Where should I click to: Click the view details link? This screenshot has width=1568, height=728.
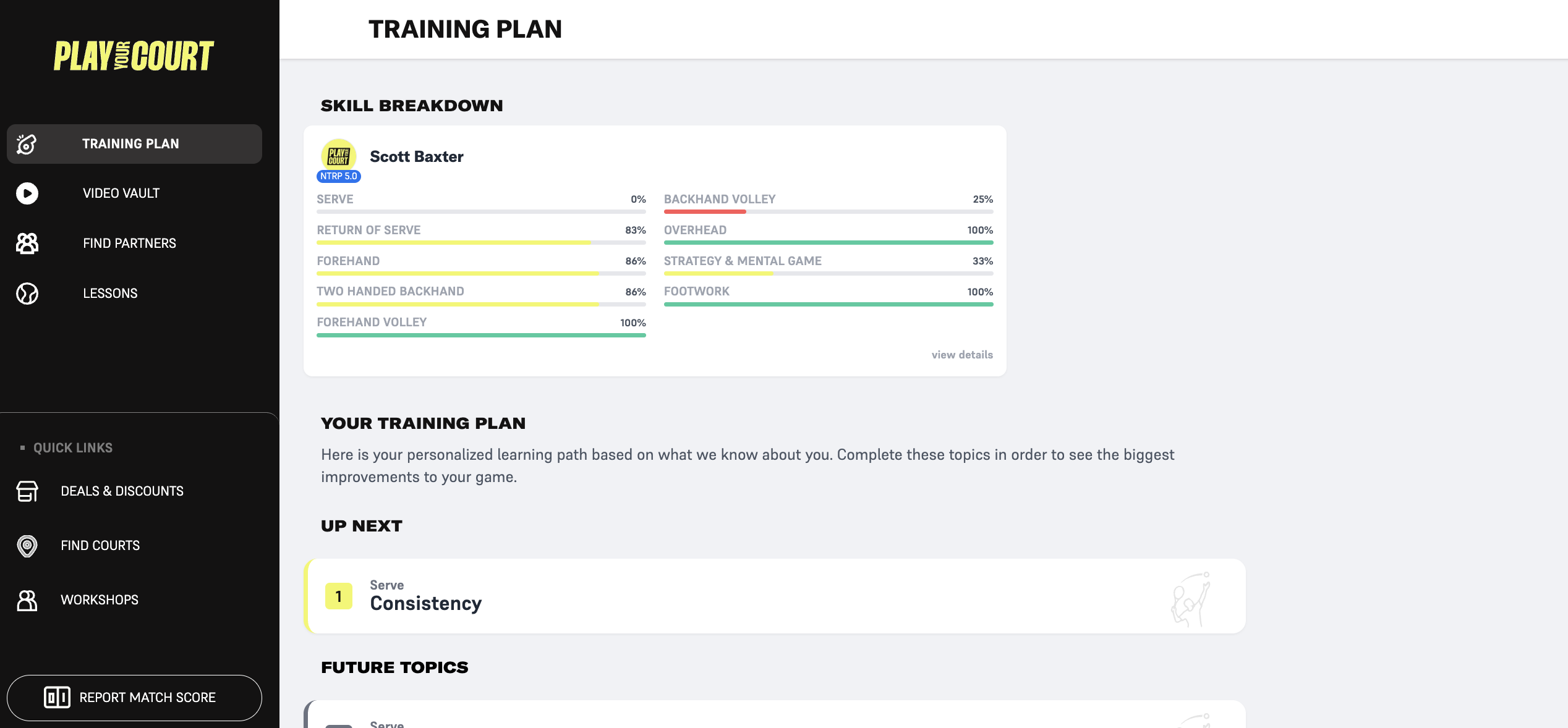tap(962, 355)
